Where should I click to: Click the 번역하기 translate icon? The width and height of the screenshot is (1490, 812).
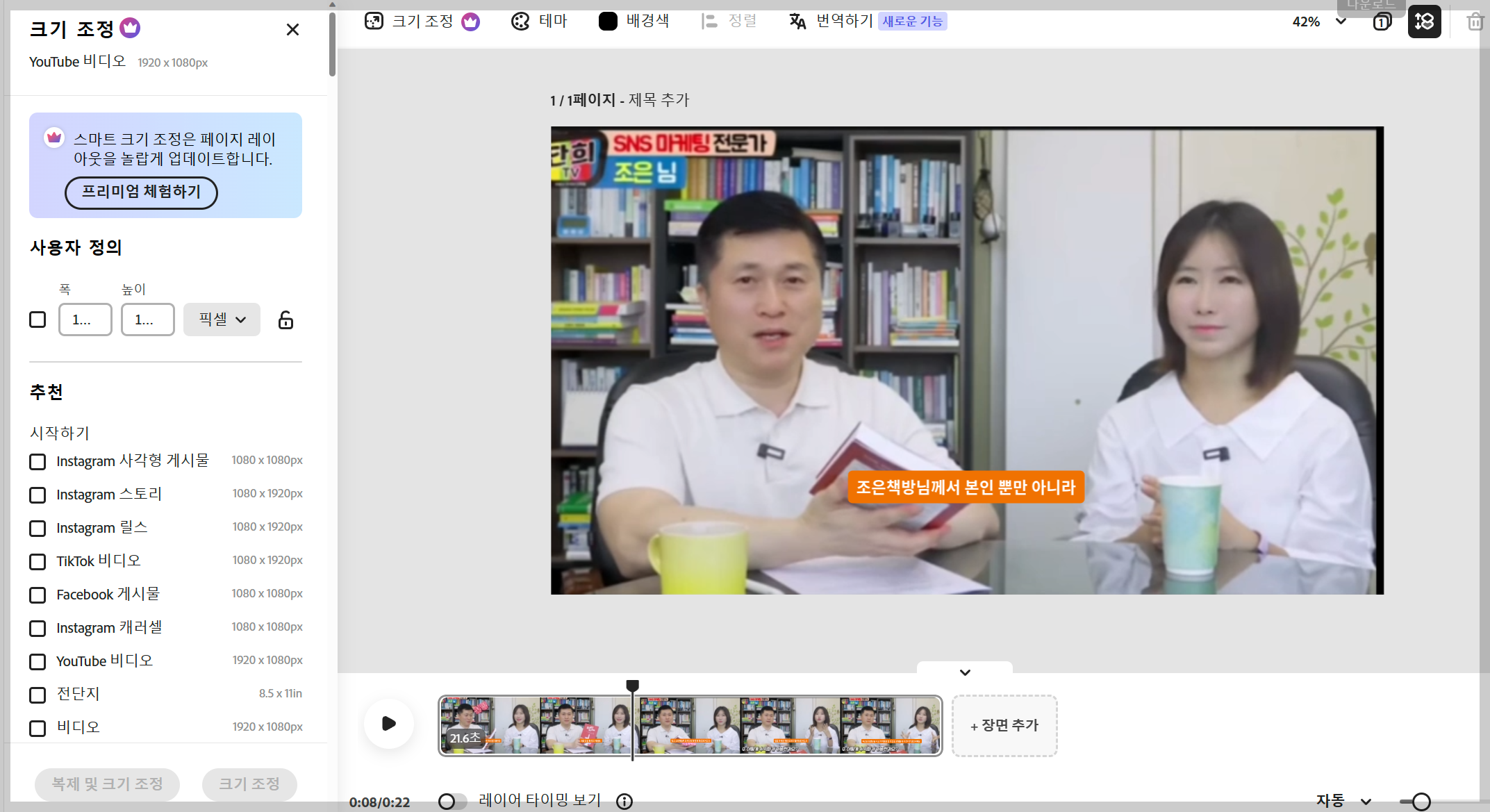point(797,22)
